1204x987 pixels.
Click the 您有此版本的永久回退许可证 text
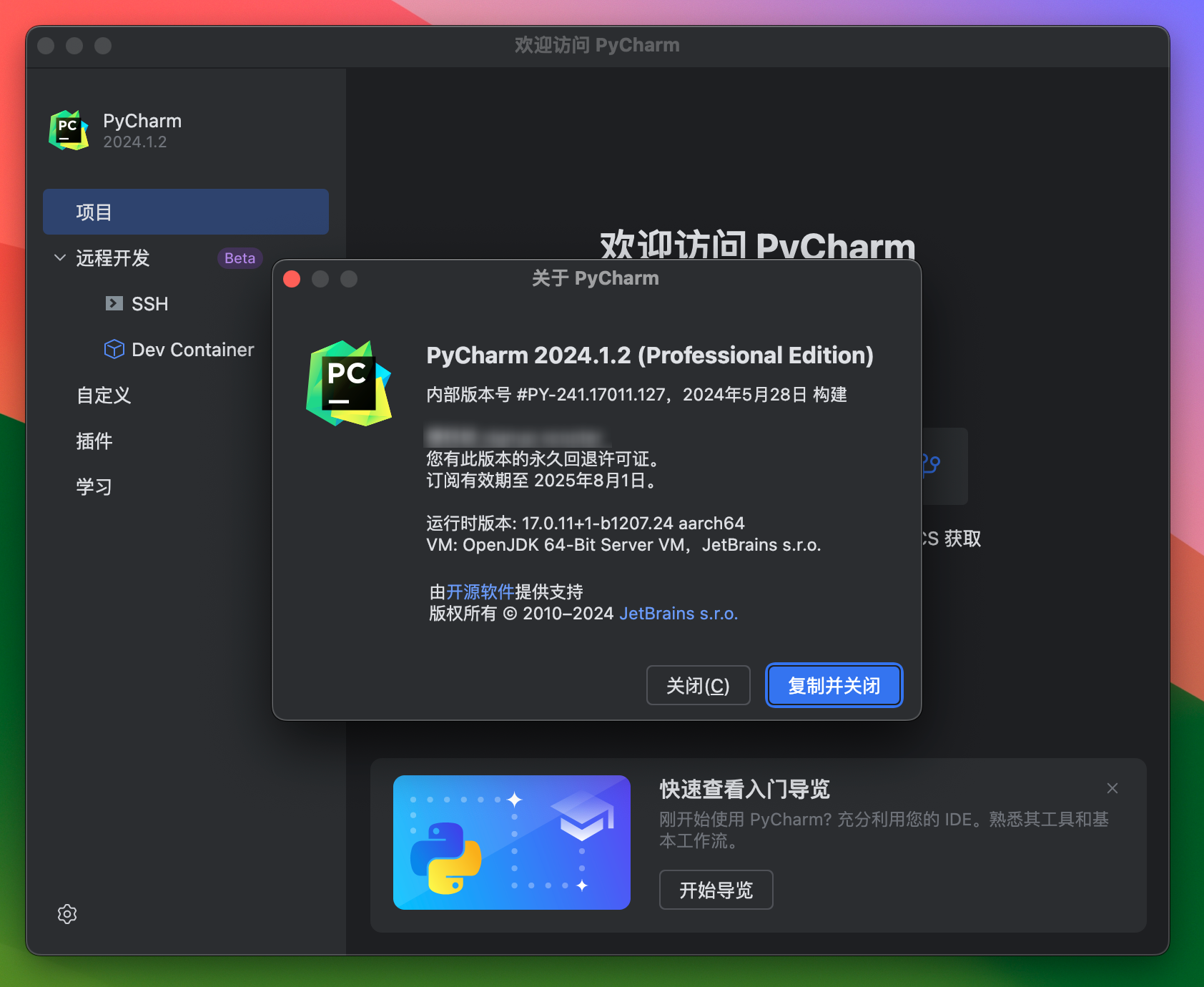point(543,458)
